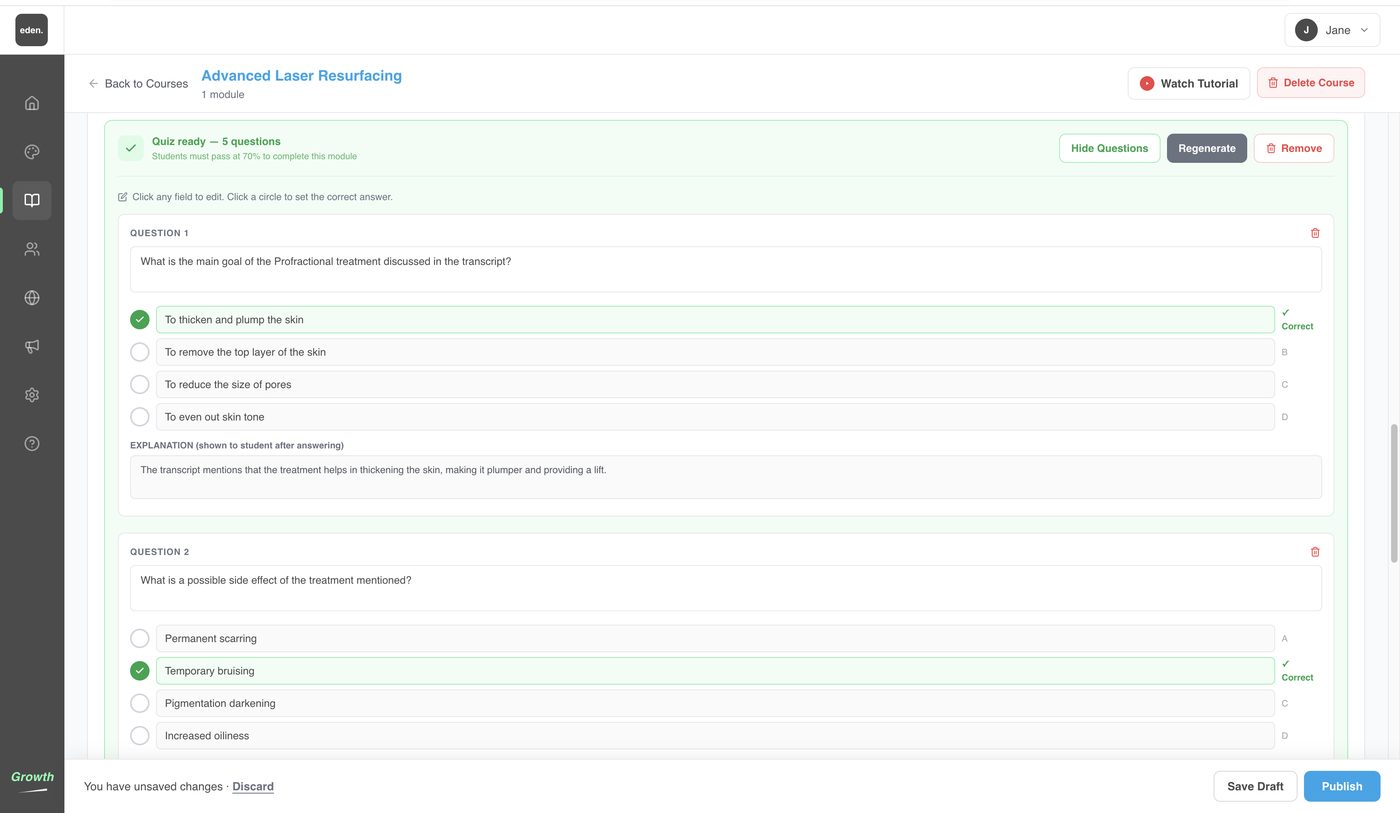
Task: Edit Question 2 text field
Action: [725, 588]
